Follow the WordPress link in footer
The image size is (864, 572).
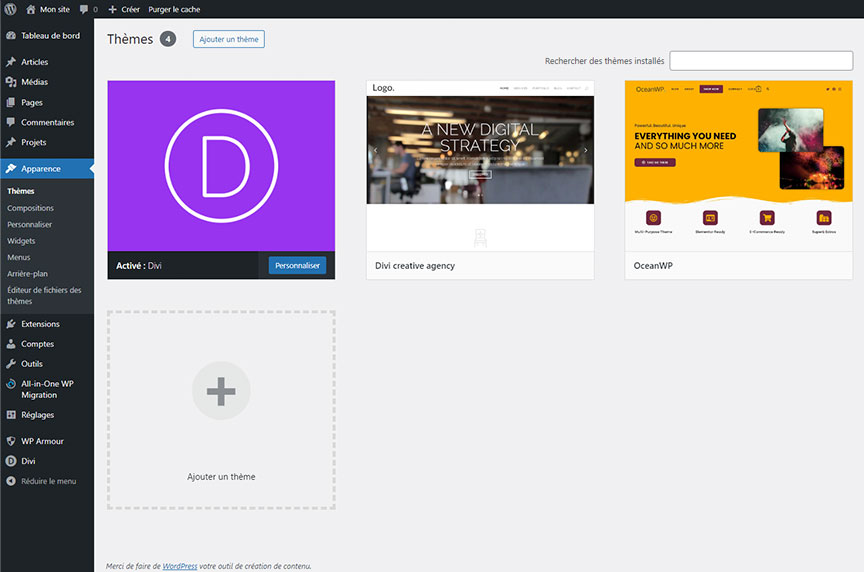180,566
